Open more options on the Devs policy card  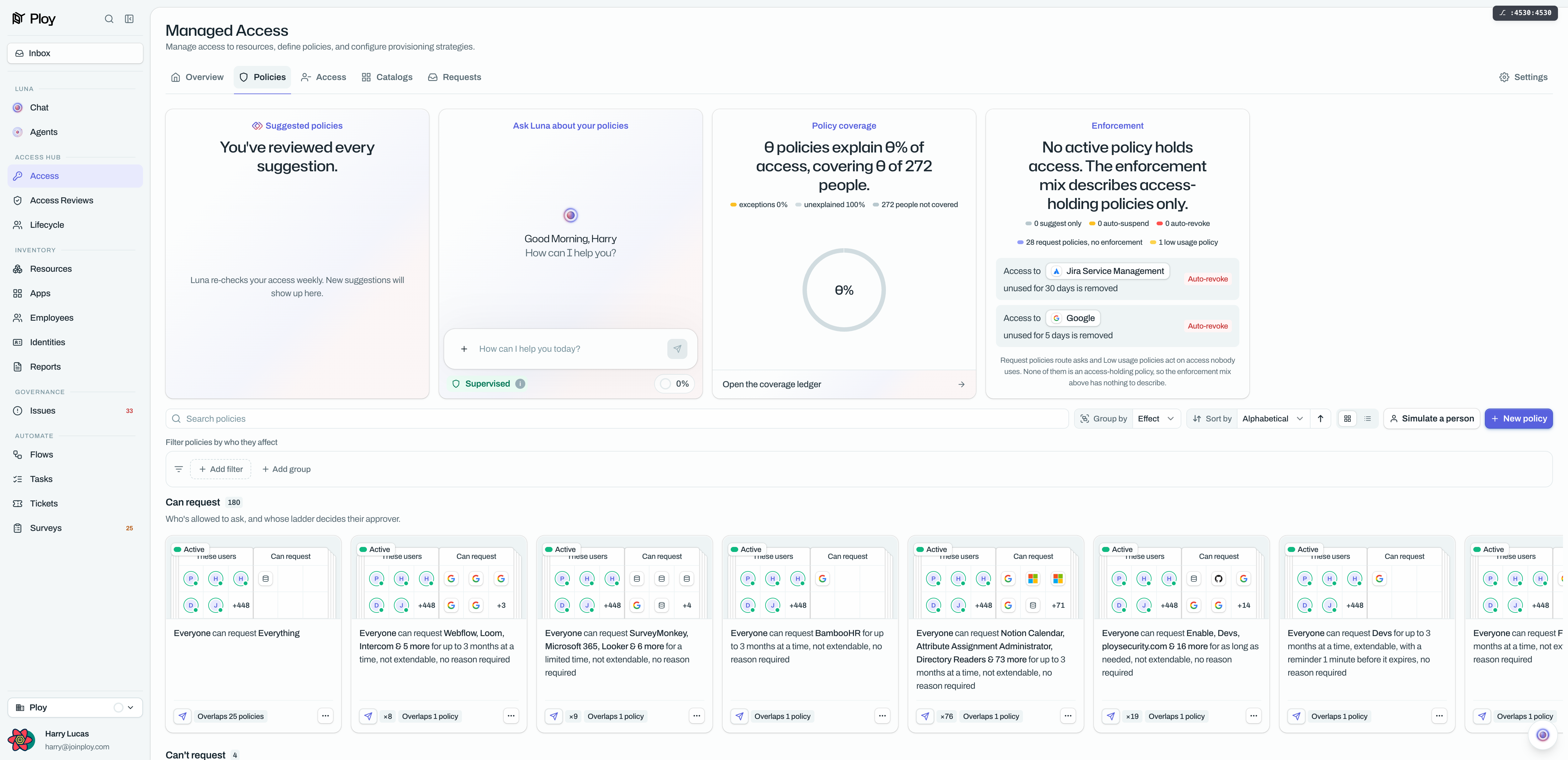(x=1439, y=716)
